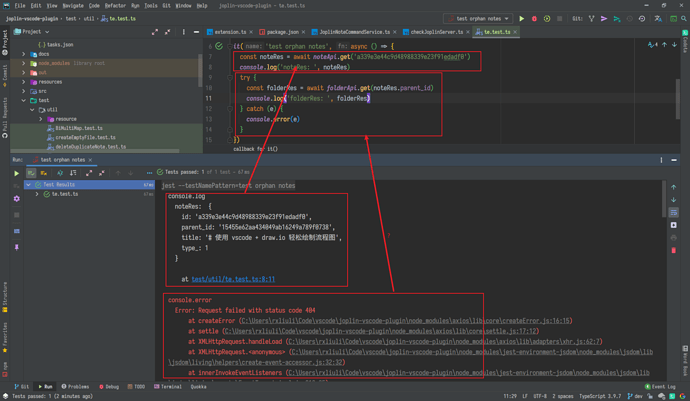
Task: Expand the docs folder
Action: [x=24, y=54]
